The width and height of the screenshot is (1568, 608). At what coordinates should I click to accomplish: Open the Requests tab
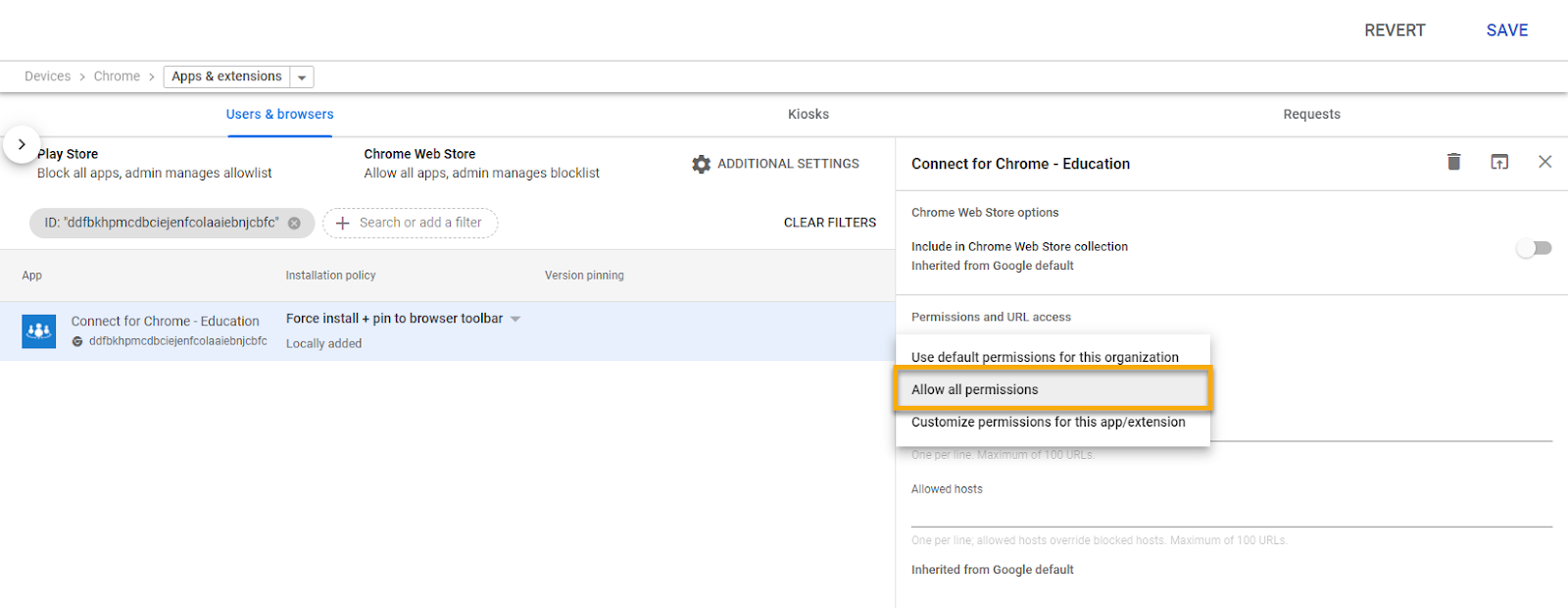pos(1311,114)
